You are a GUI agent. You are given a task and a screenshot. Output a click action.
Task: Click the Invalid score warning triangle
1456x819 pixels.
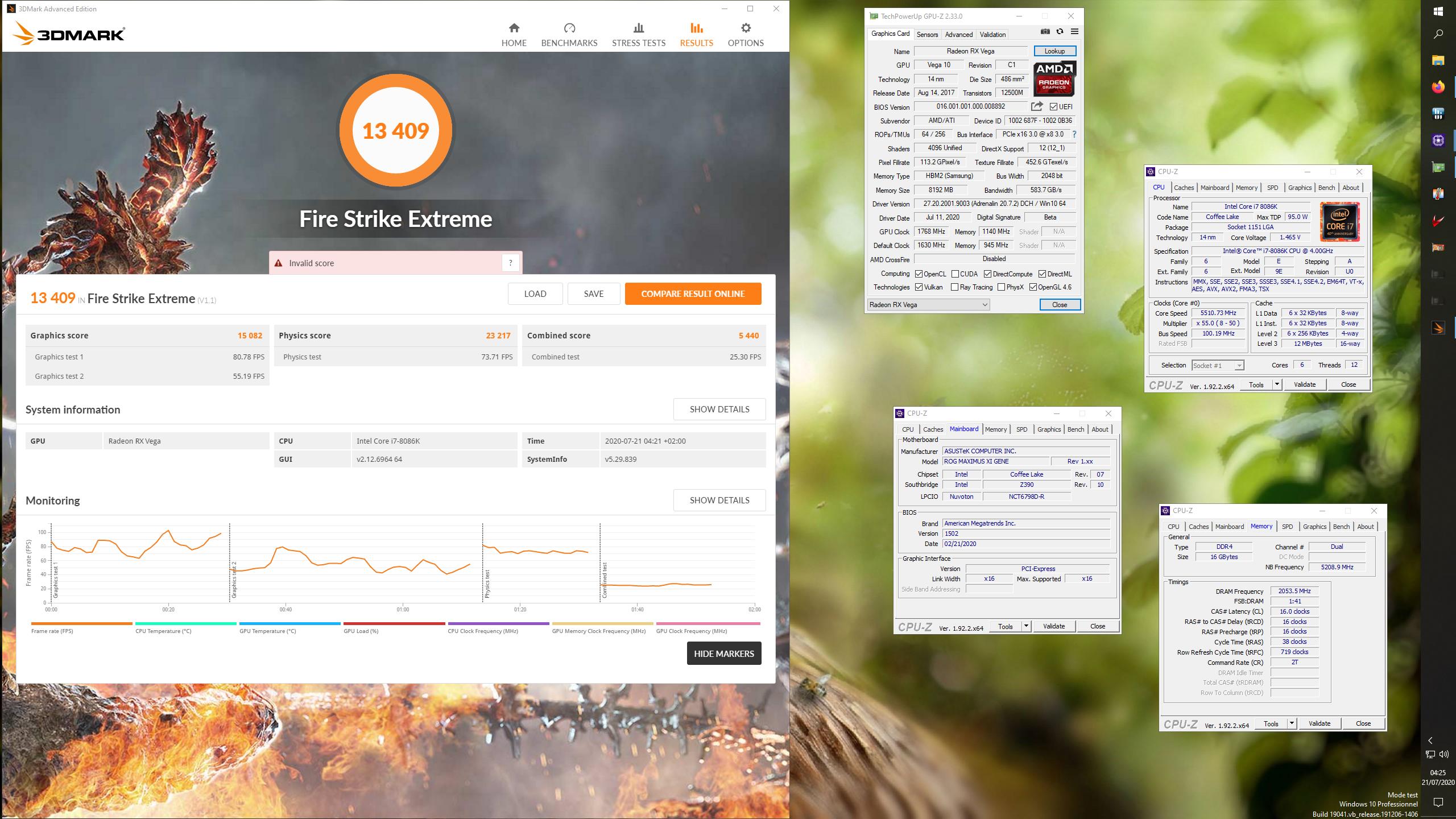(x=279, y=263)
